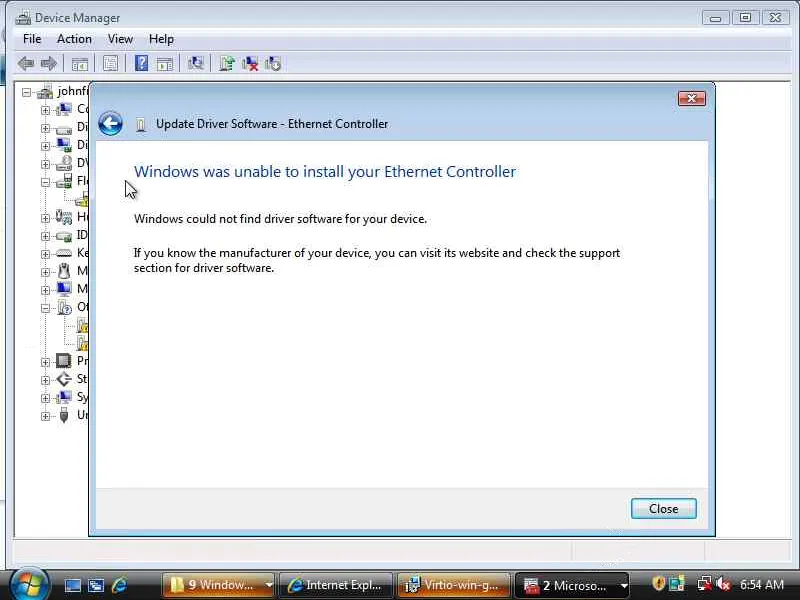Click the blue Help question-mark toolbar icon
800x600 pixels.
(x=141, y=63)
